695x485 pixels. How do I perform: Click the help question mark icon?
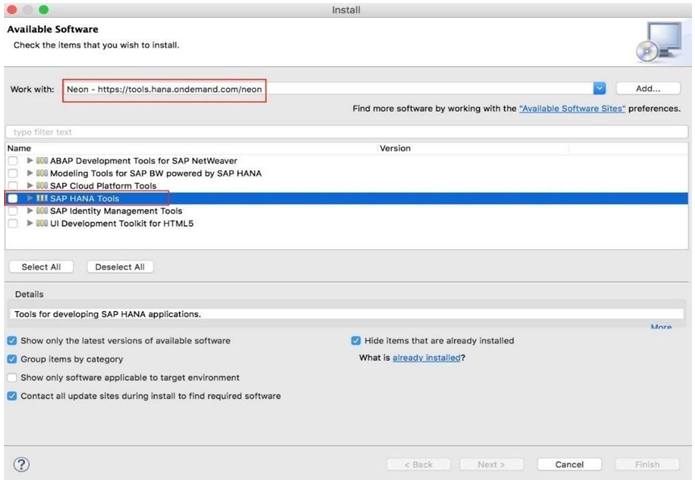21,464
